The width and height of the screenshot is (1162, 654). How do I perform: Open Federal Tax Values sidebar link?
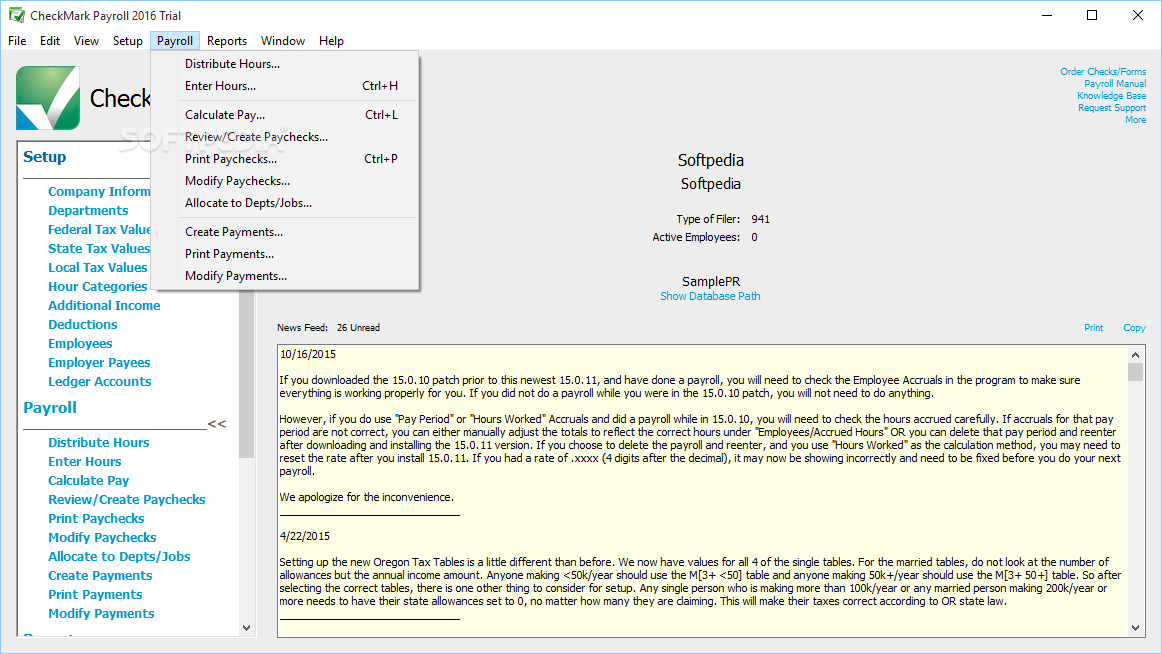(x=99, y=230)
